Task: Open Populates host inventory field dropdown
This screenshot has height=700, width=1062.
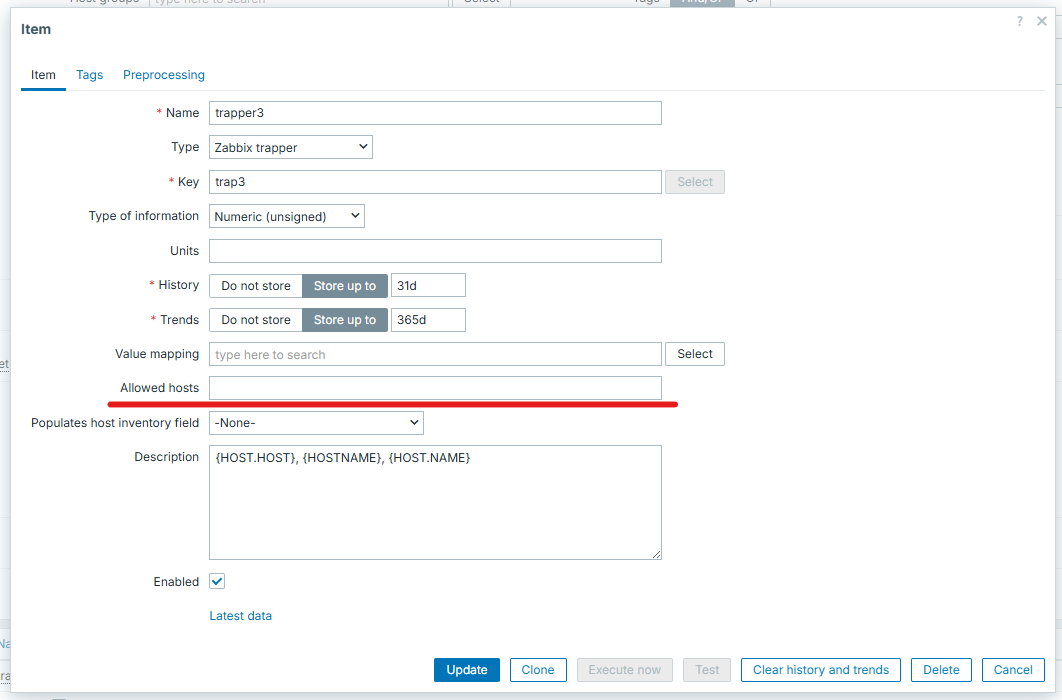Action: click(316, 423)
